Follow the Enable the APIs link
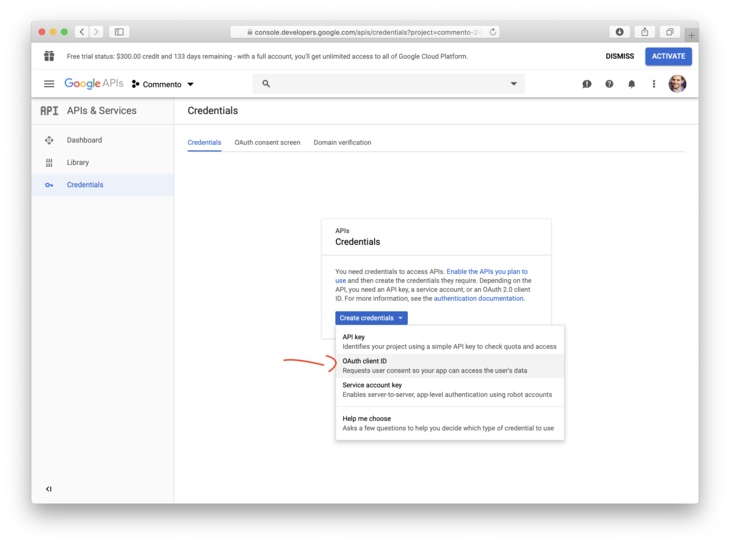This screenshot has height=545, width=730. [487, 271]
